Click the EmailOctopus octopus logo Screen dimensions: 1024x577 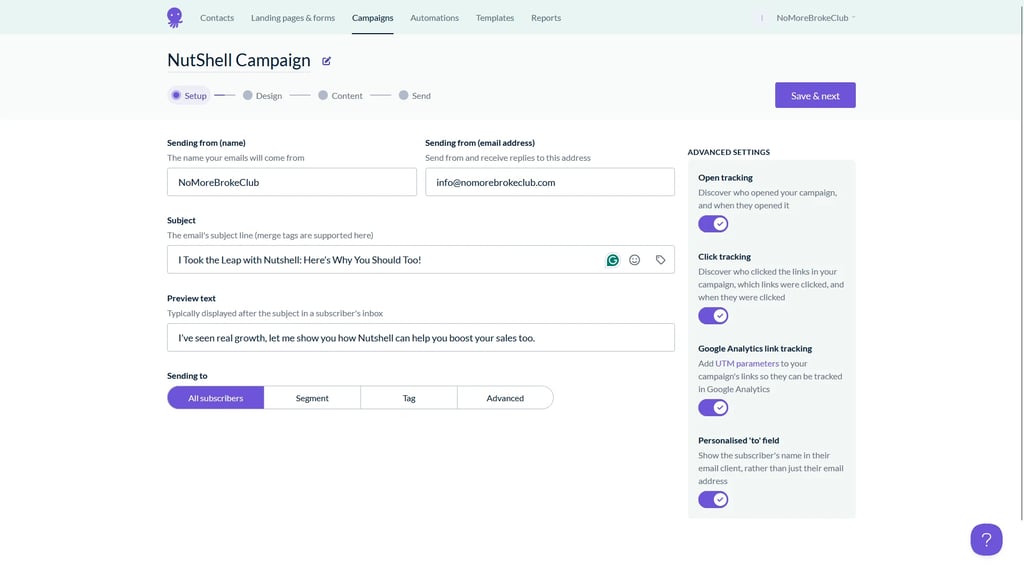click(175, 17)
